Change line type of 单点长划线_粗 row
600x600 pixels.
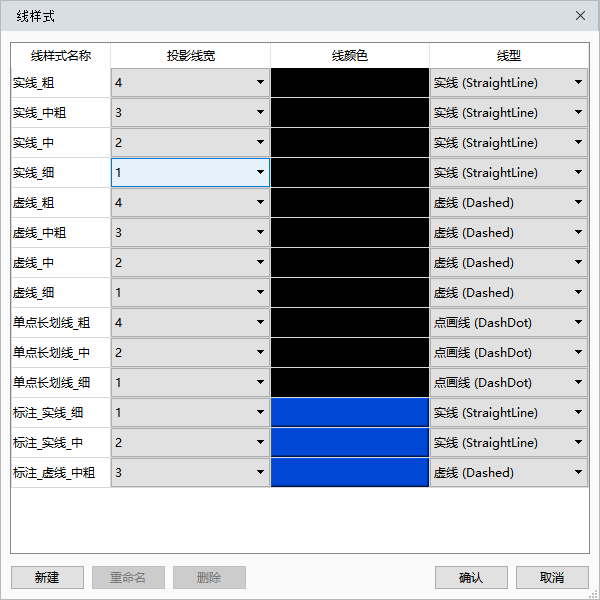click(509, 322)
